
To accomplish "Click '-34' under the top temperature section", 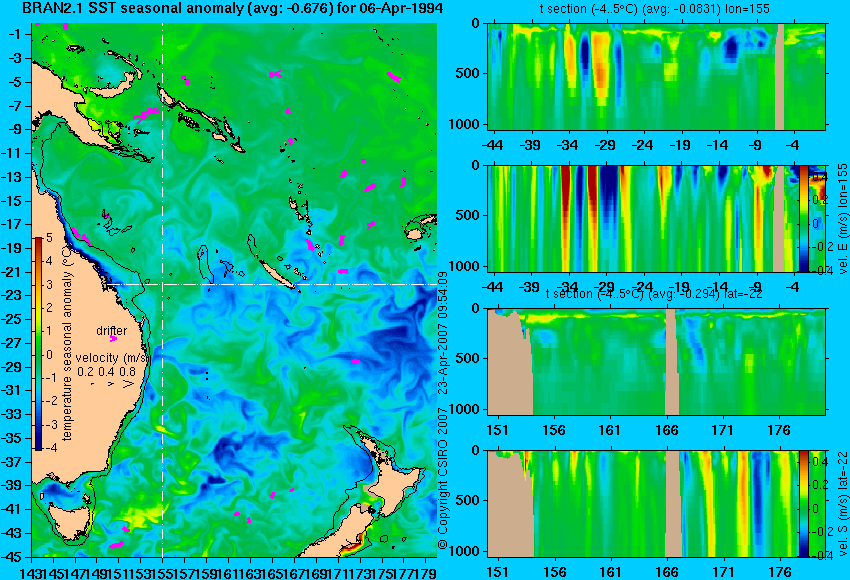I will [568, 145].
